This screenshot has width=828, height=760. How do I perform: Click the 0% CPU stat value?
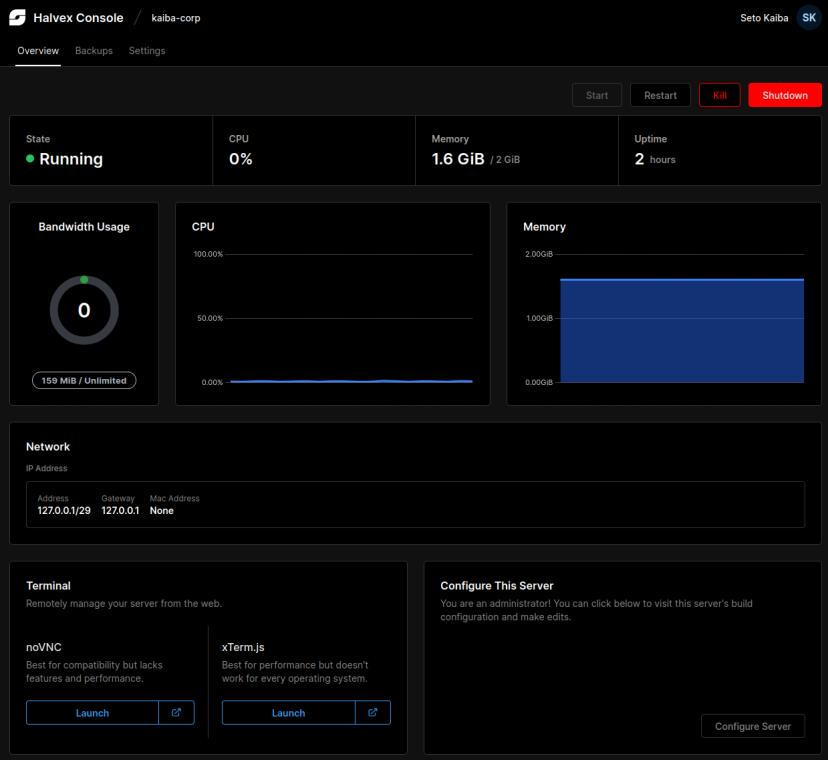tap(241, 159)
